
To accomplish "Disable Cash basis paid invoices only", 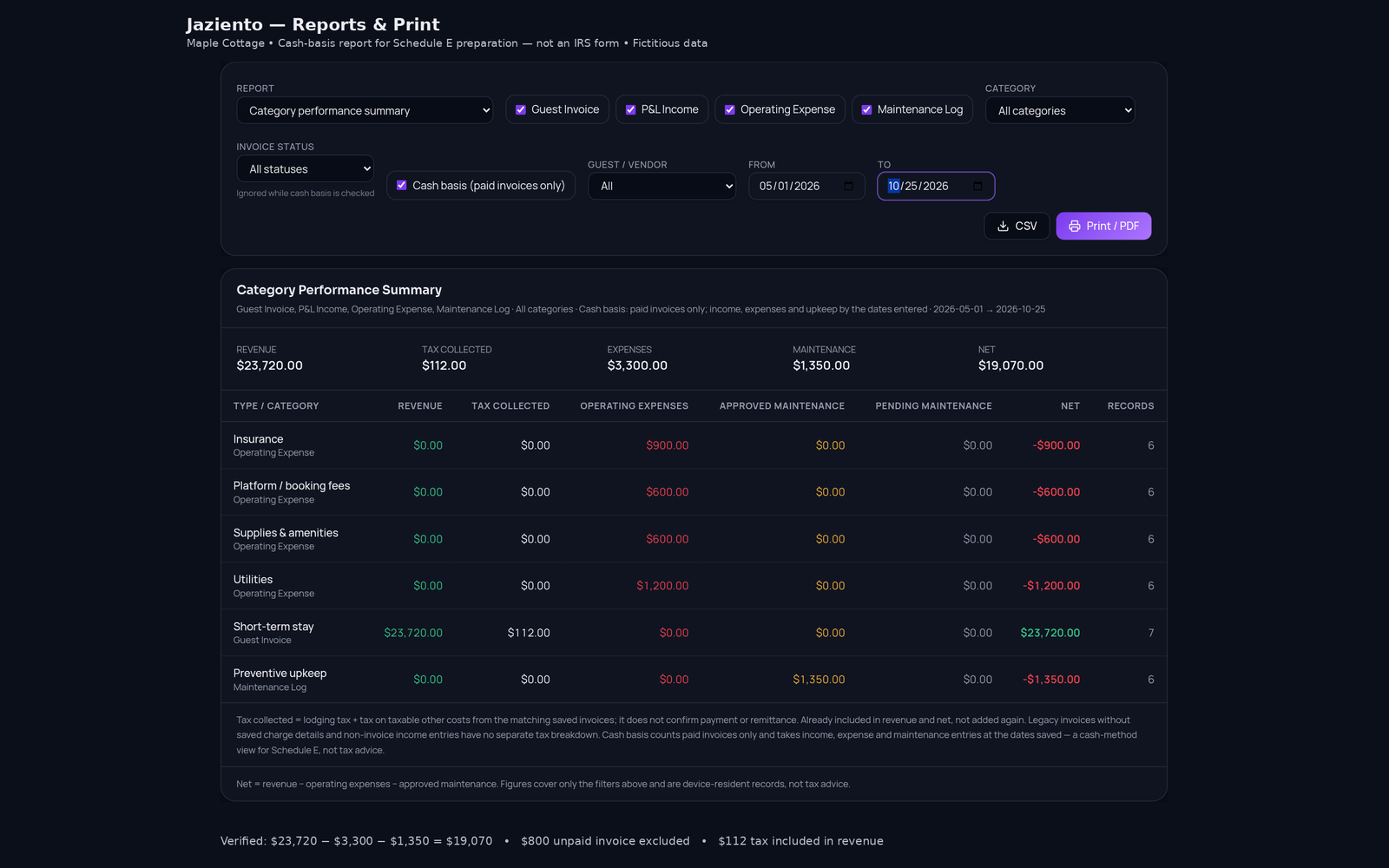I will tap(402, 185).
